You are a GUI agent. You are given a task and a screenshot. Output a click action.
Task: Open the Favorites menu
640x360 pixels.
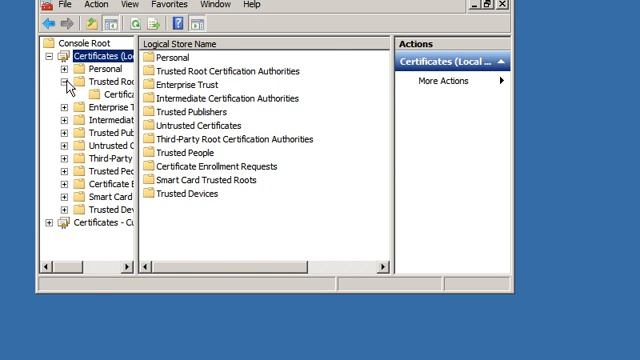169,4
